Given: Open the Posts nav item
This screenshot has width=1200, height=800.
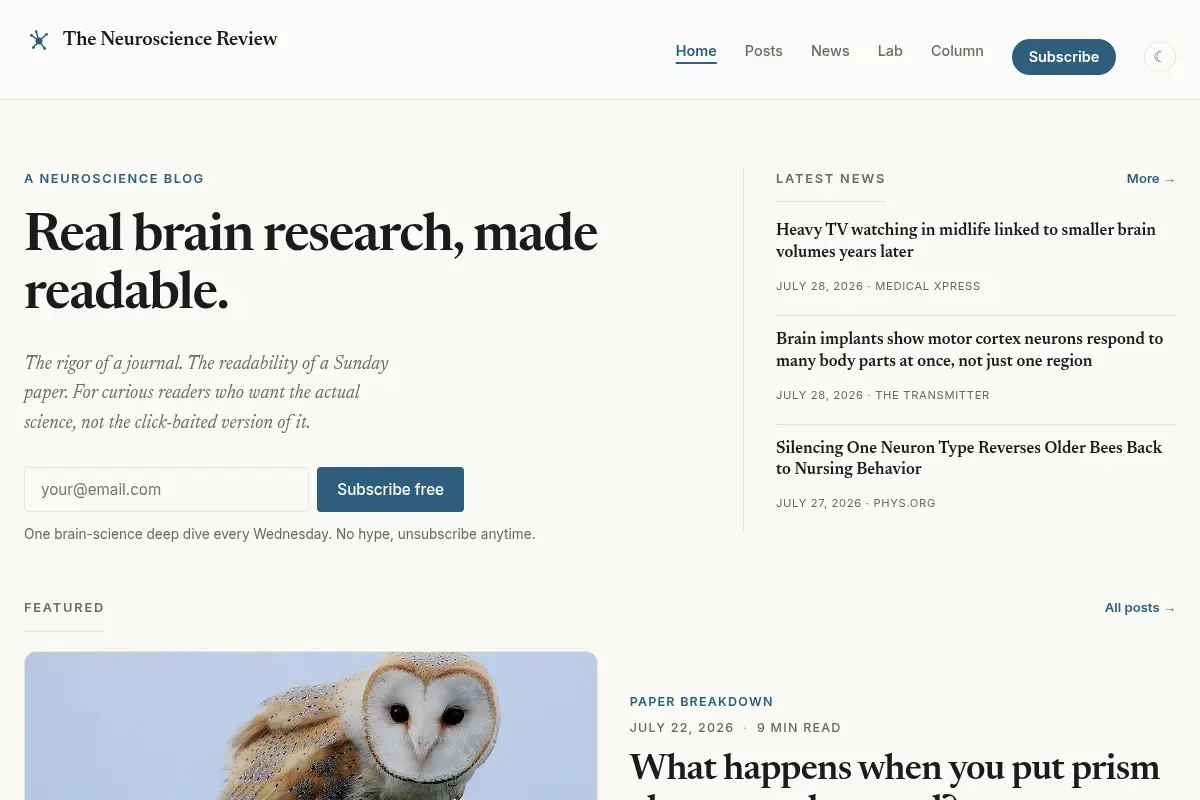Looking at the screenshot, I should point(764,51).
